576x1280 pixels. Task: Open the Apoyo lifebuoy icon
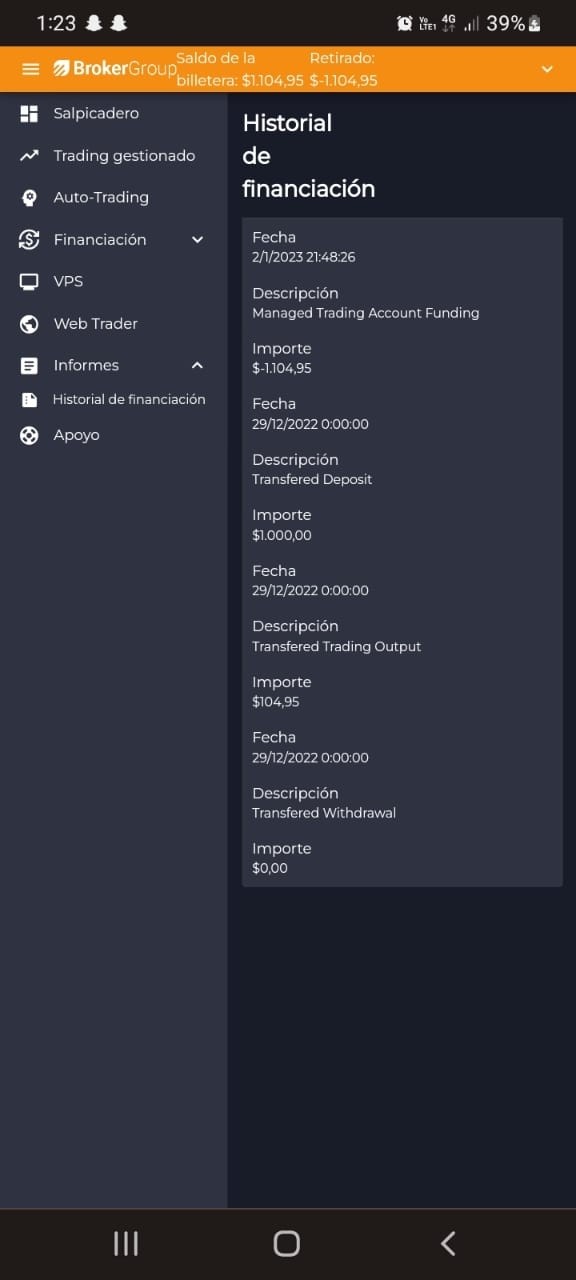coord(29,435)
